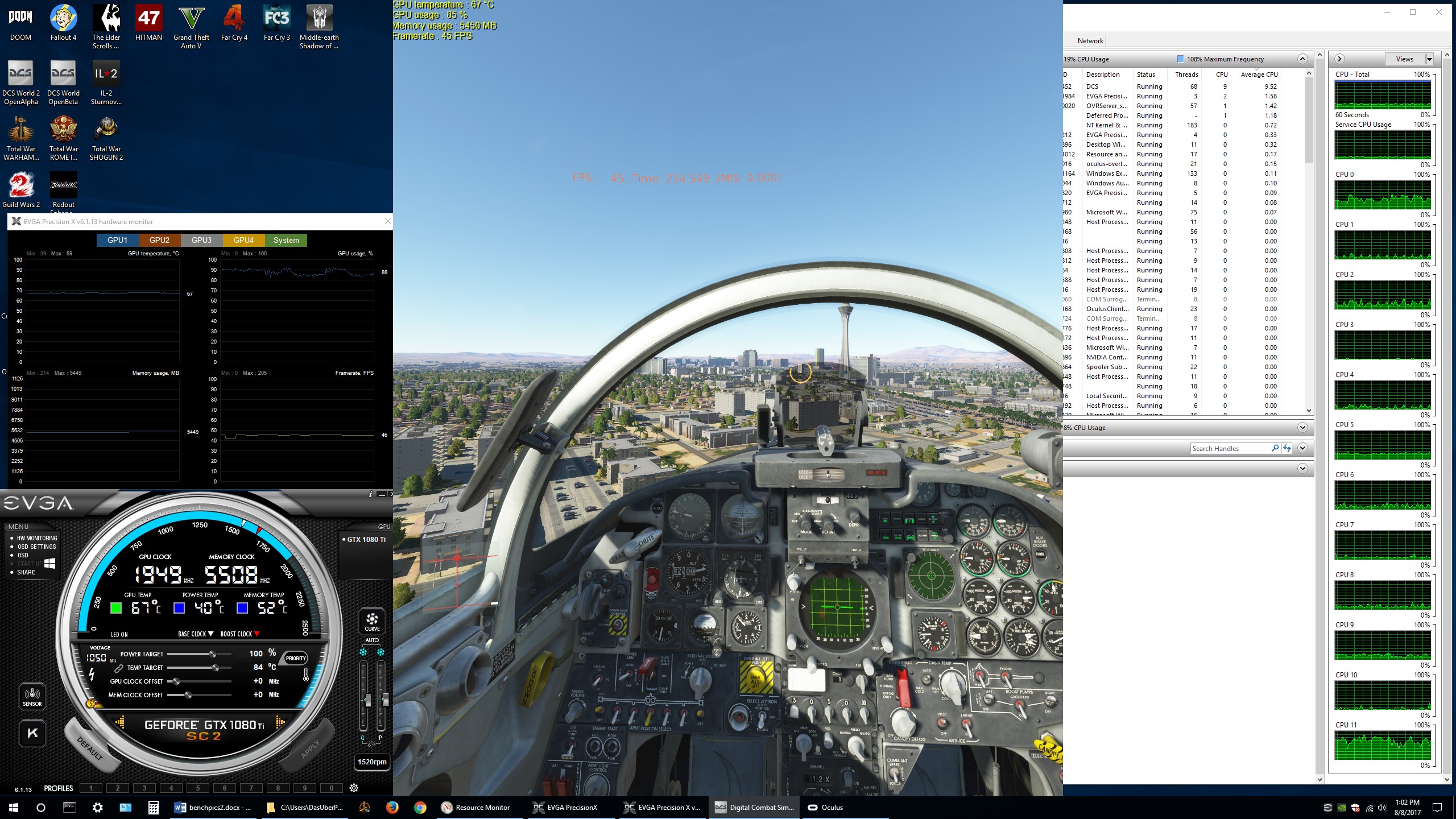Viewport: 1456px width, 819px height.
Task: Click the Search Handles input field
Action: pos(1230,449)
